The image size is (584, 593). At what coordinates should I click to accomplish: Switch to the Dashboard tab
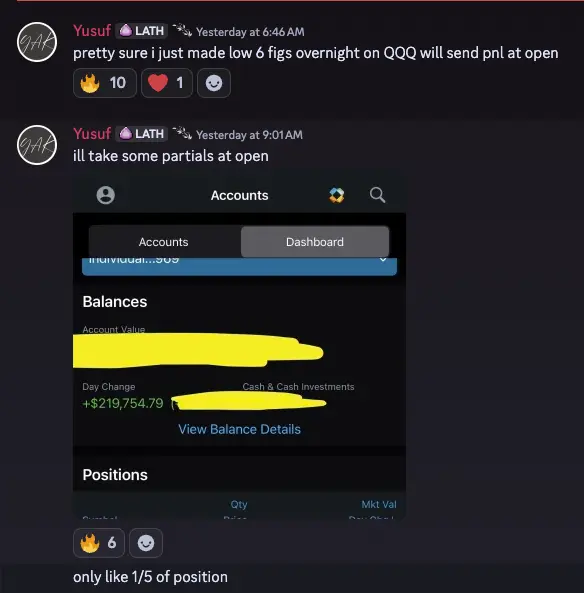[x=315, y=242]
